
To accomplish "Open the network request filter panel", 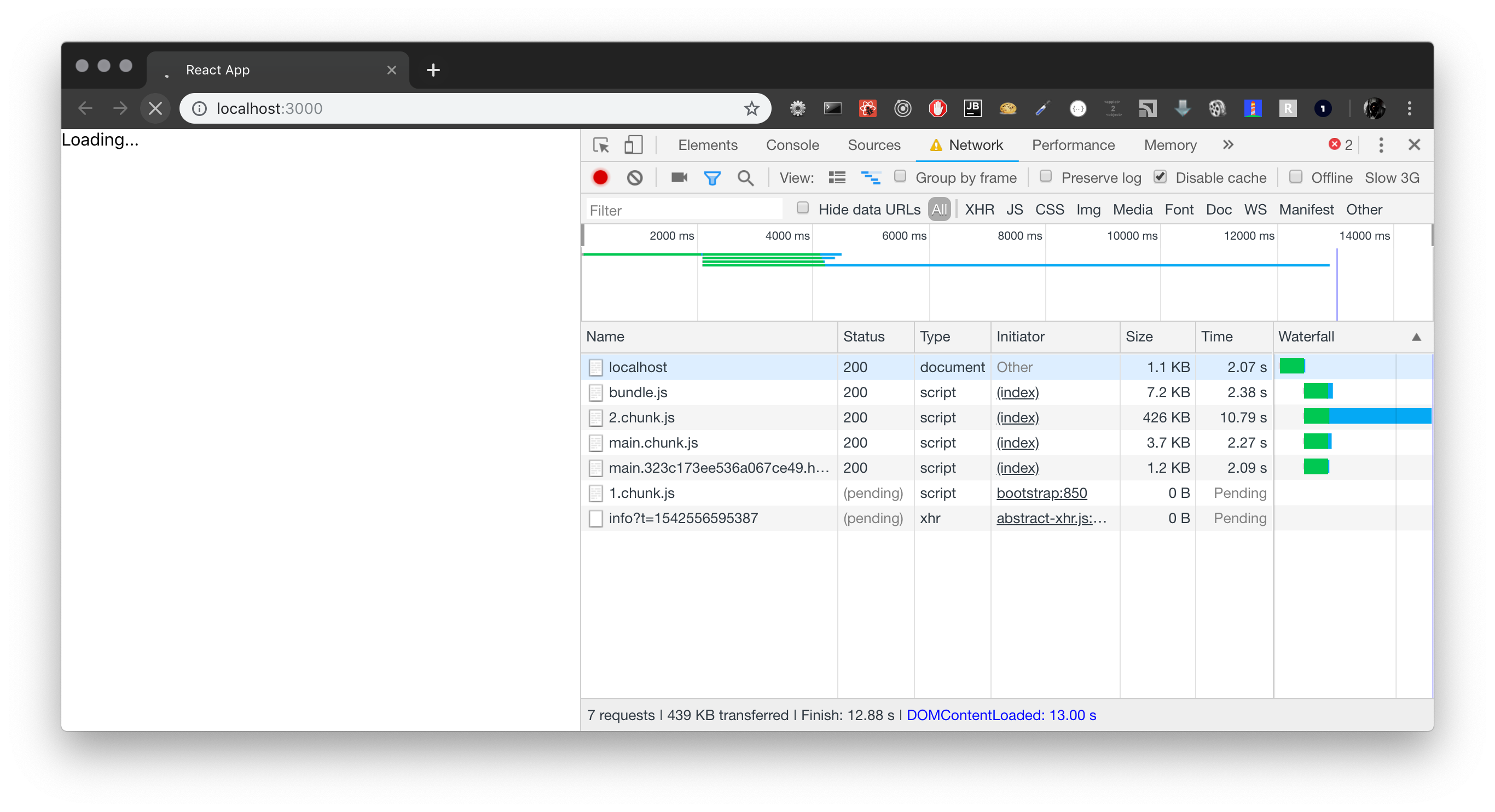I will coord(712,178).
